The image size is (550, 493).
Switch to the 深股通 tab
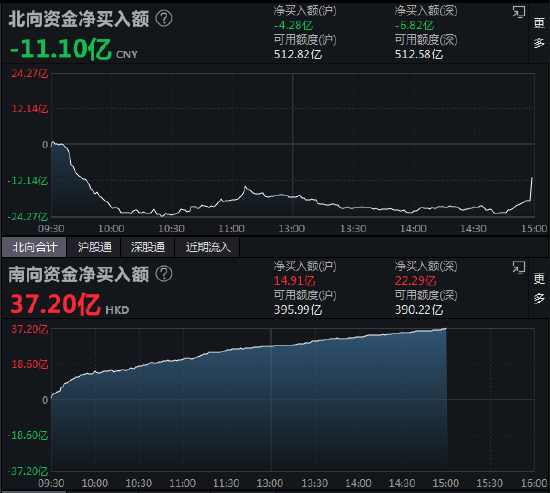(148, 247)
